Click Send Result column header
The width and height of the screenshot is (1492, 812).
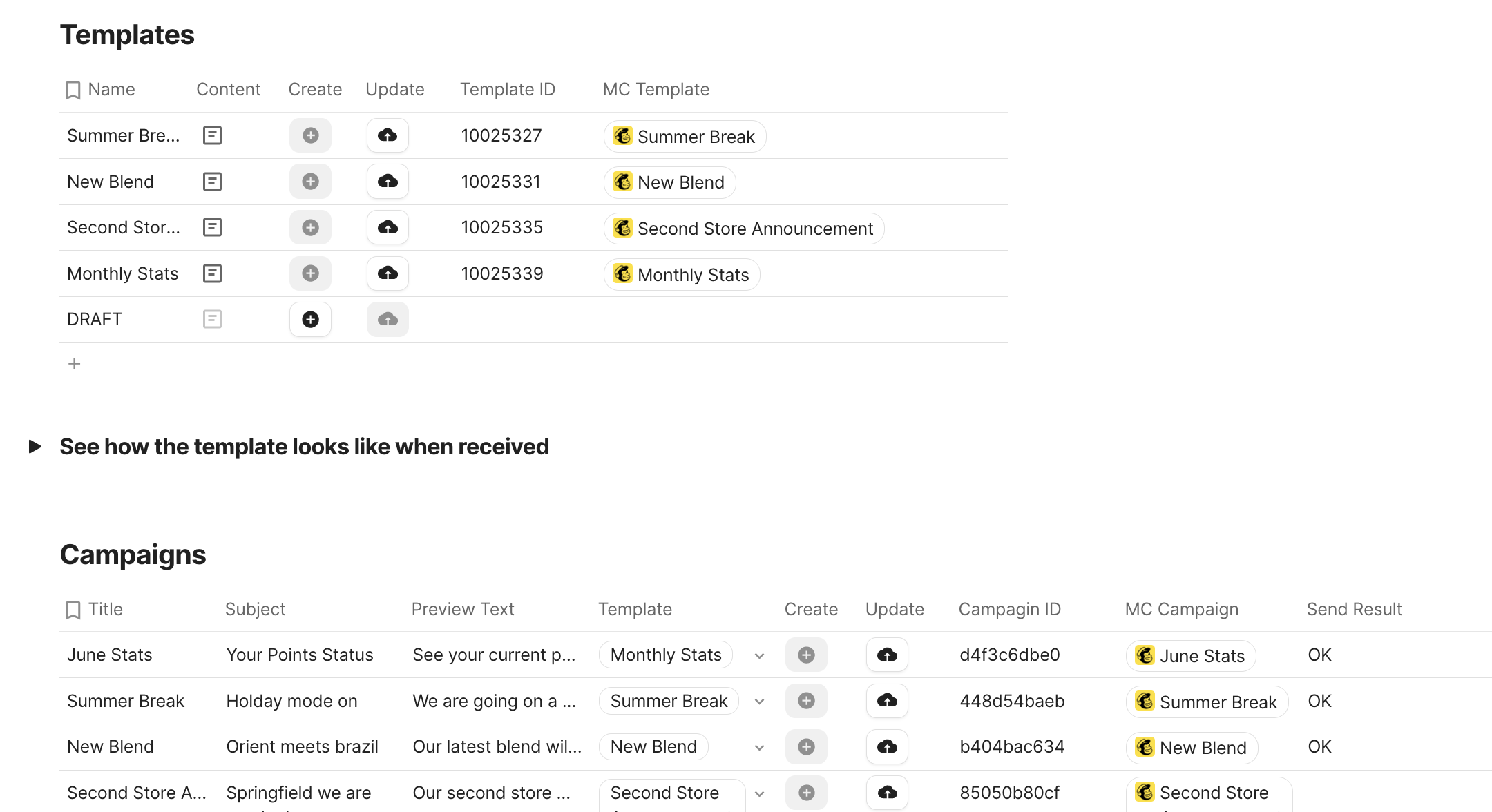(x=1353, y=610)
